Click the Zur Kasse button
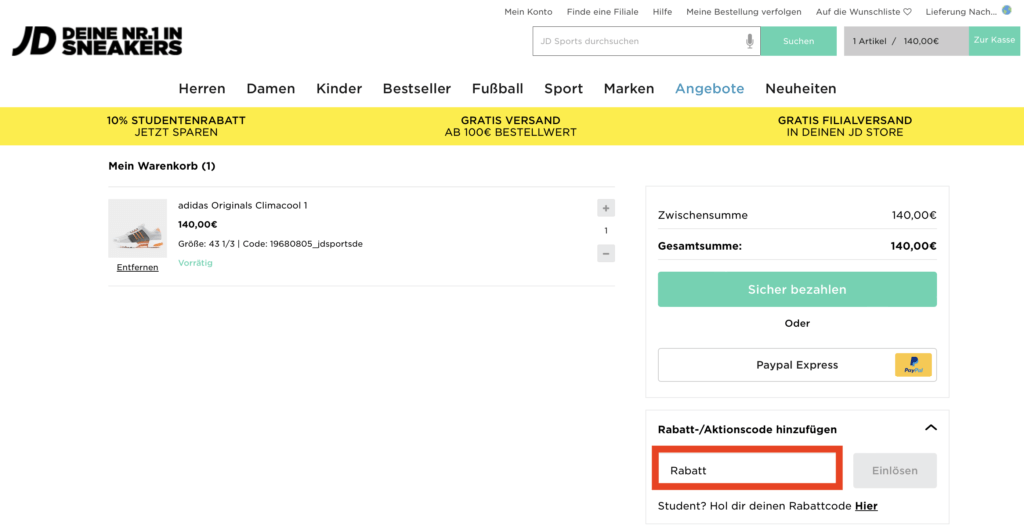The width and height of the screenshot is (1024, 529). point(995,40)
